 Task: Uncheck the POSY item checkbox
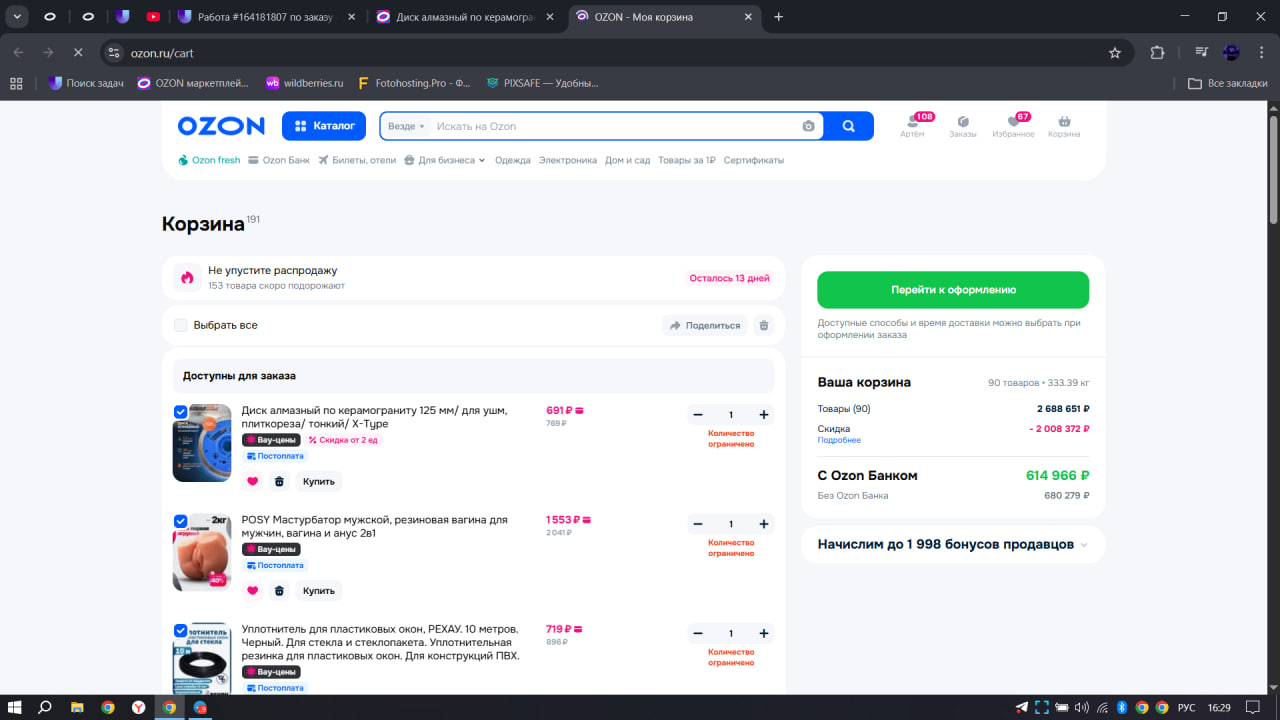181,521
